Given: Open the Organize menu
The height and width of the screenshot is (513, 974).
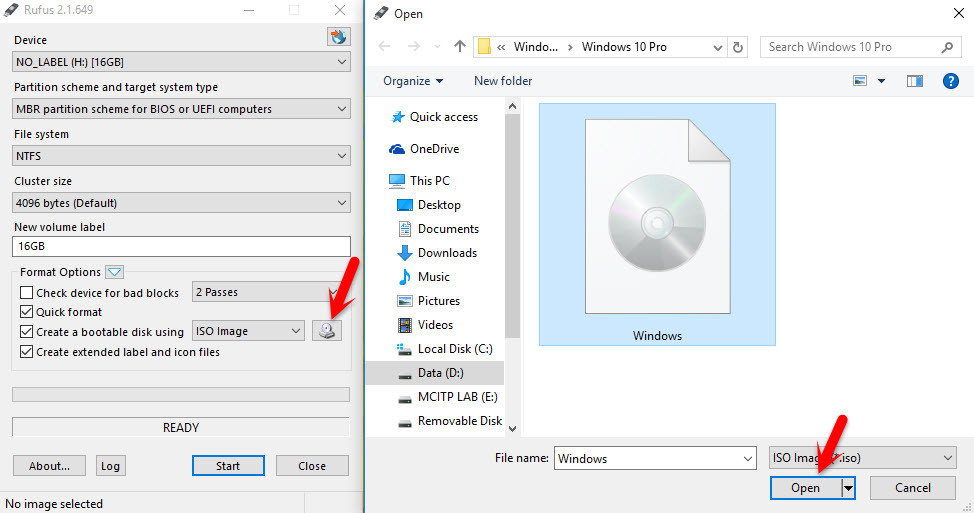Looking at the screenshot, I should pyautogui.click(x=413, y=81).
